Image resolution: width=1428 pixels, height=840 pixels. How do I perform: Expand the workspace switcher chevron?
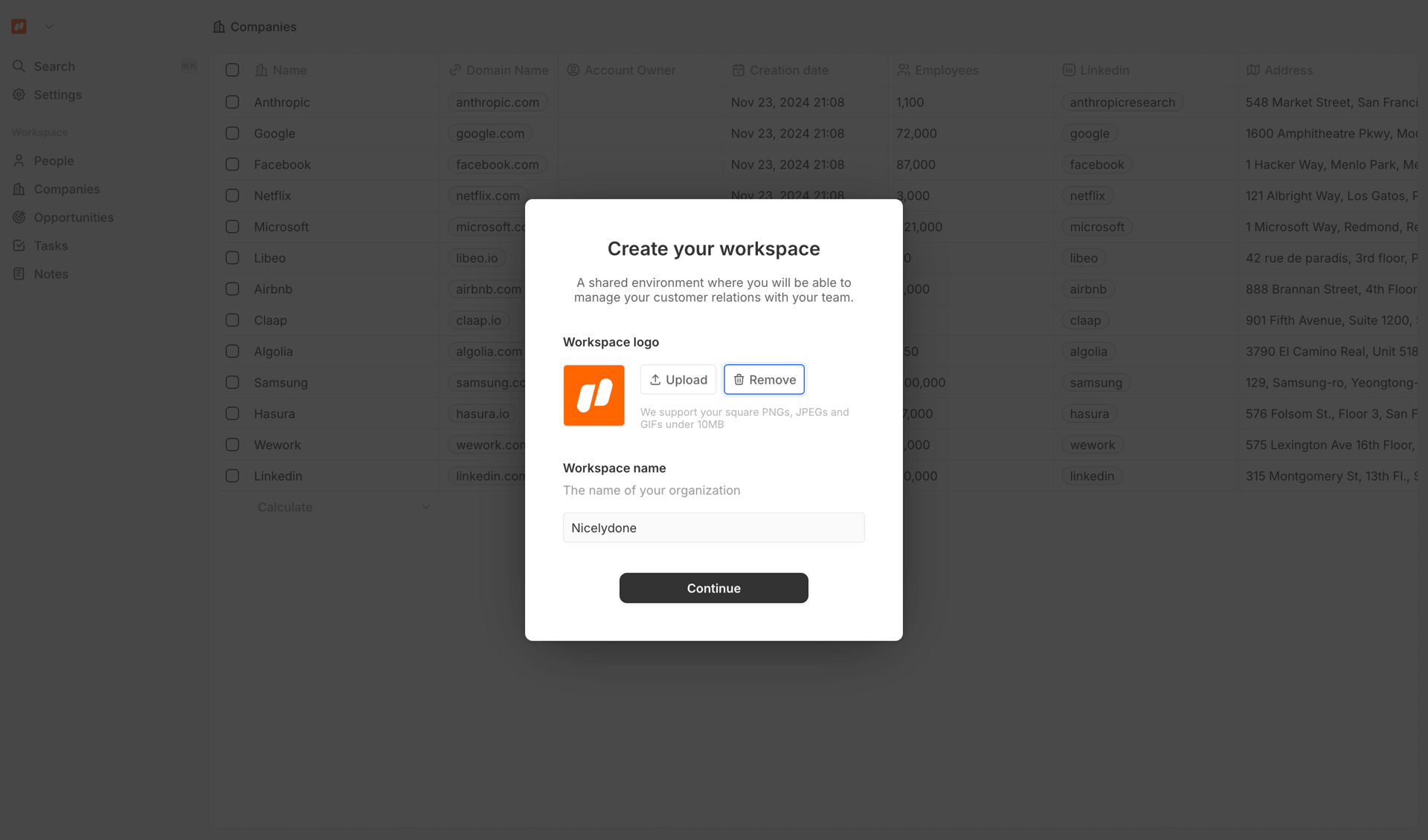pos(49,27)
